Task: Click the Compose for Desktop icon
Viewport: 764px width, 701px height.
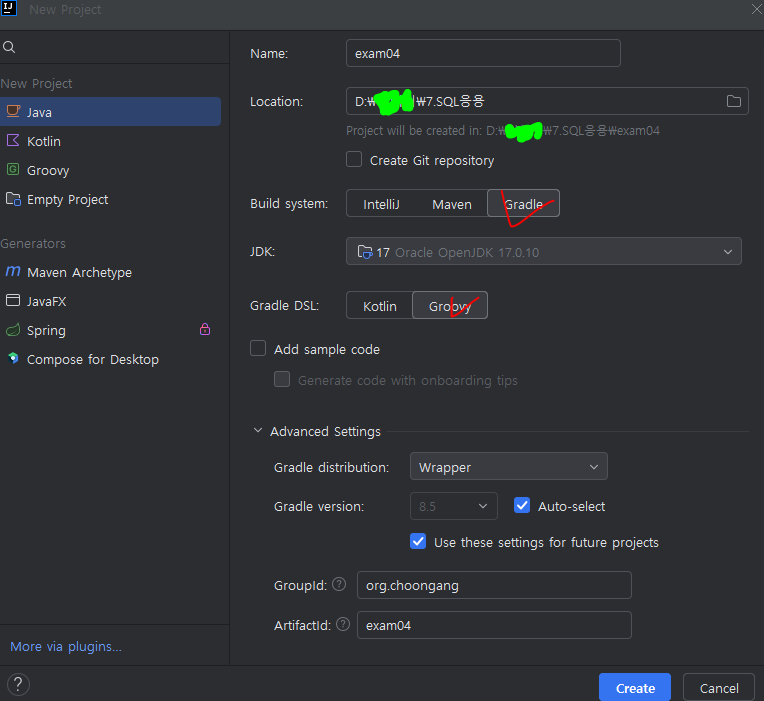Action: (x=13, y=359)
